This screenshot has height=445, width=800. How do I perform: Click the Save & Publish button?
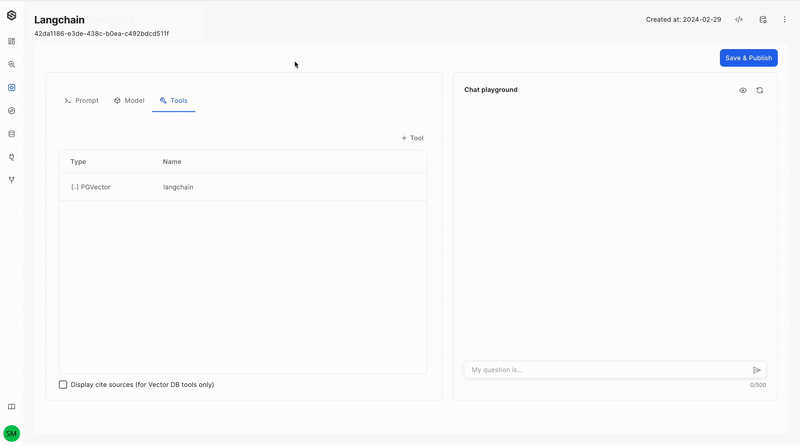click(x=748, y=58)
